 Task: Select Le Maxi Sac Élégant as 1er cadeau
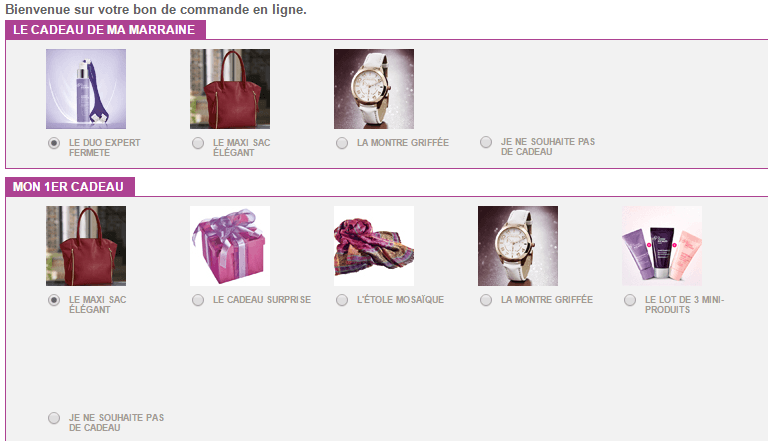pyautogui.click(x=54, y=300)
